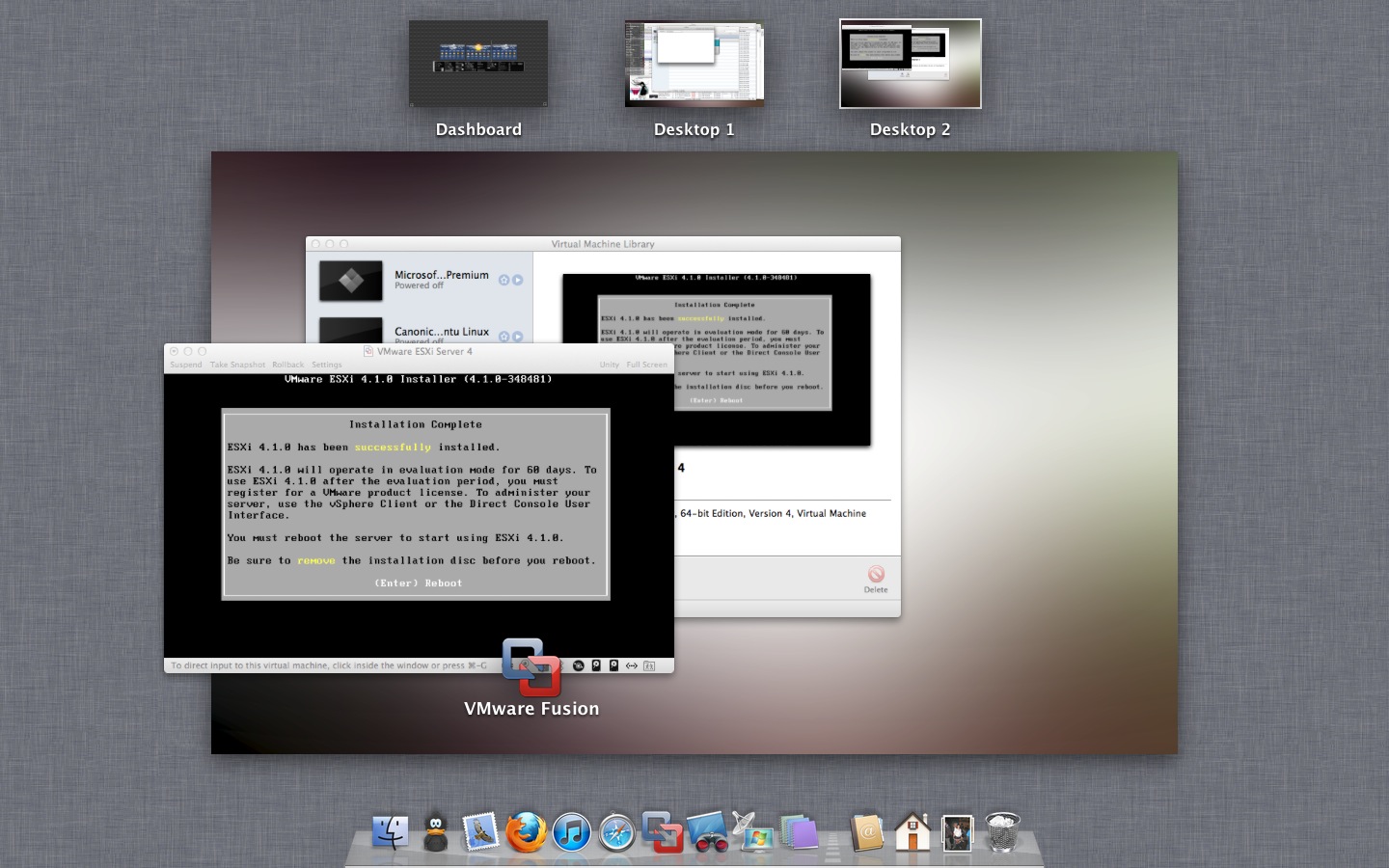Screen dimensions: 1389x868
Task: Click Suspend in the ESXi window toolbar
Action: click(186, 365)
